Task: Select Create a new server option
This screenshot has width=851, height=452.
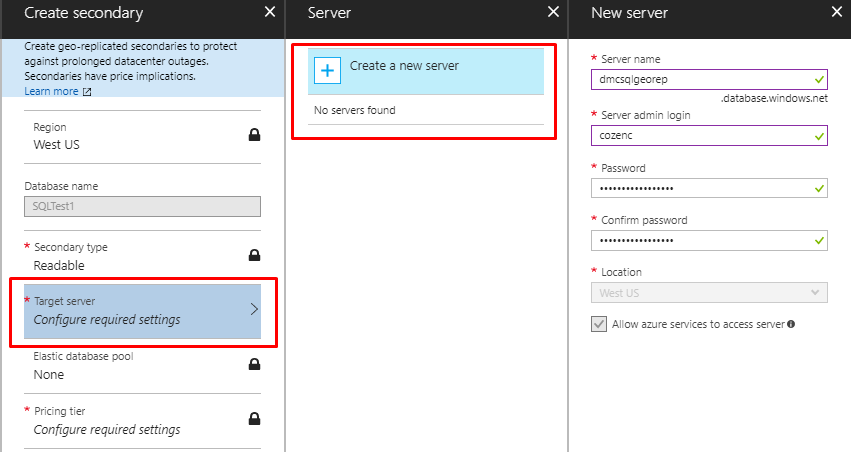Action: 426,71
